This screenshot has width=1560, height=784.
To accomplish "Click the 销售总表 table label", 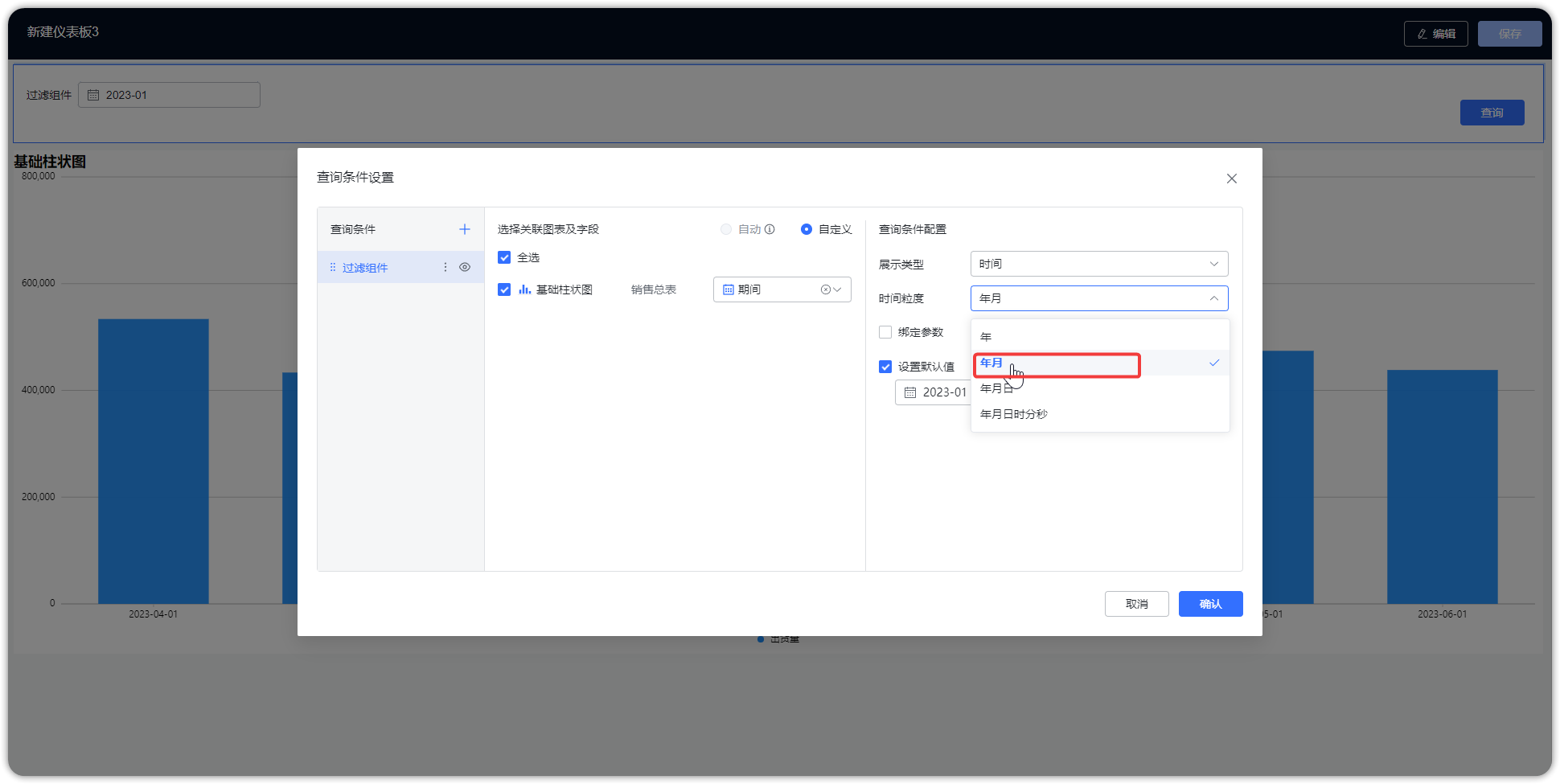I will pos(653,289).
